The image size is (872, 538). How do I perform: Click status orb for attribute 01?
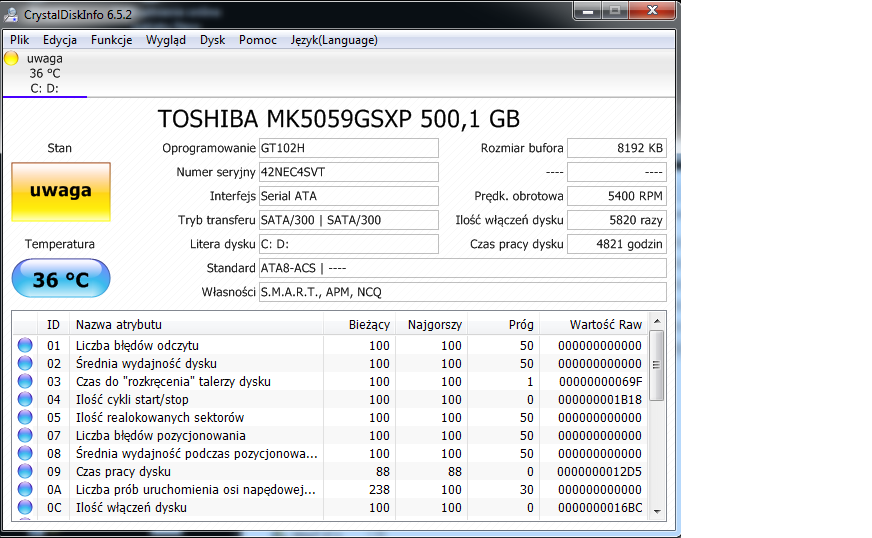pos(25,345)
